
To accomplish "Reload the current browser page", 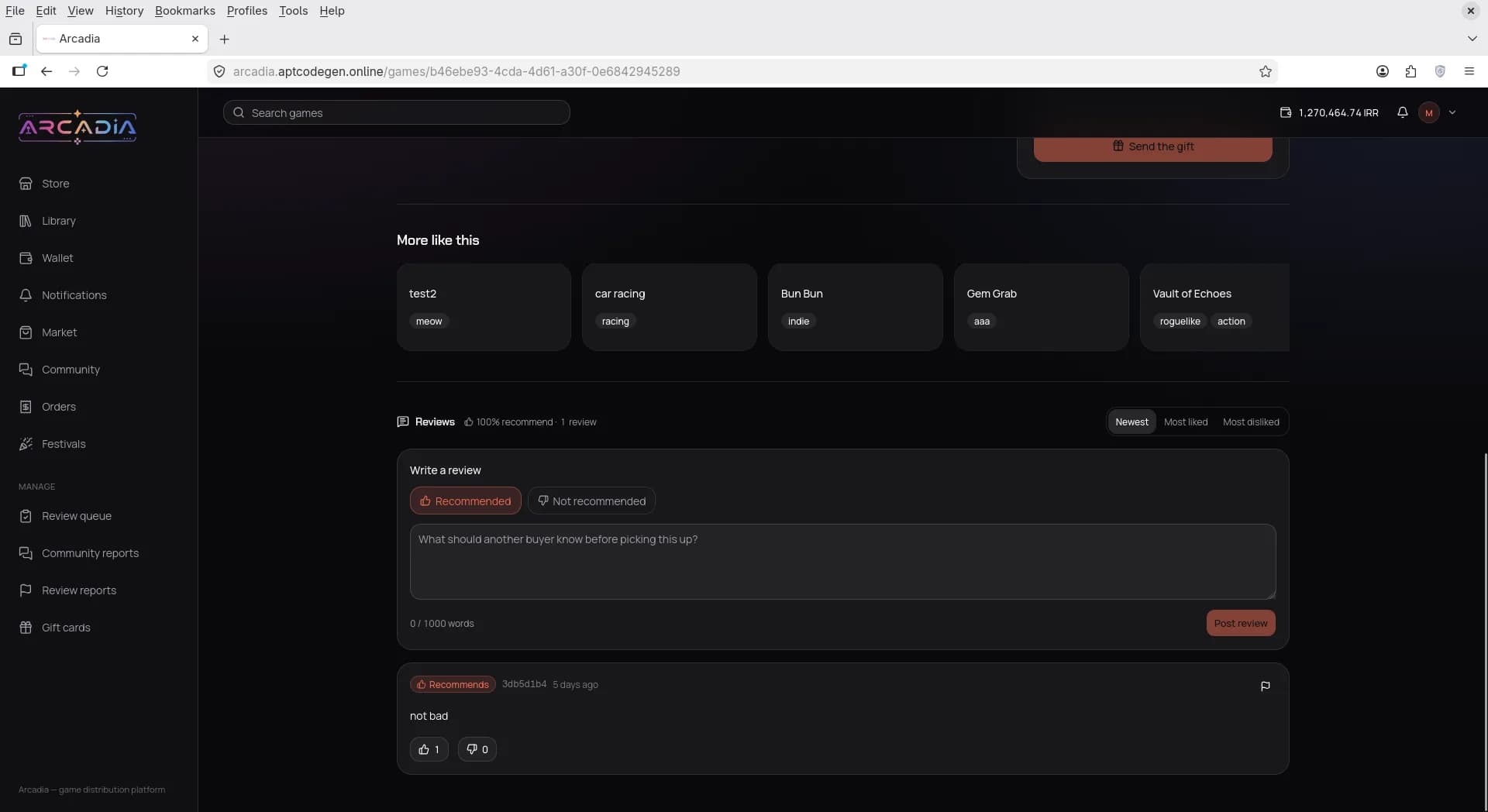I will click(102, 71).
